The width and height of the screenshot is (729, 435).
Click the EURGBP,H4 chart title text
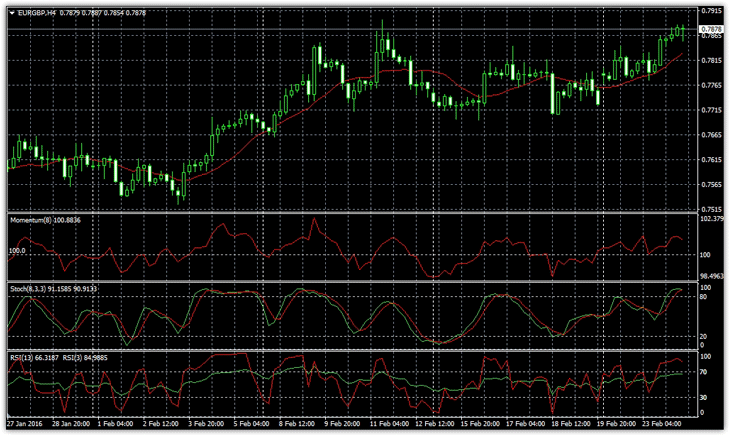click(38, 13)
